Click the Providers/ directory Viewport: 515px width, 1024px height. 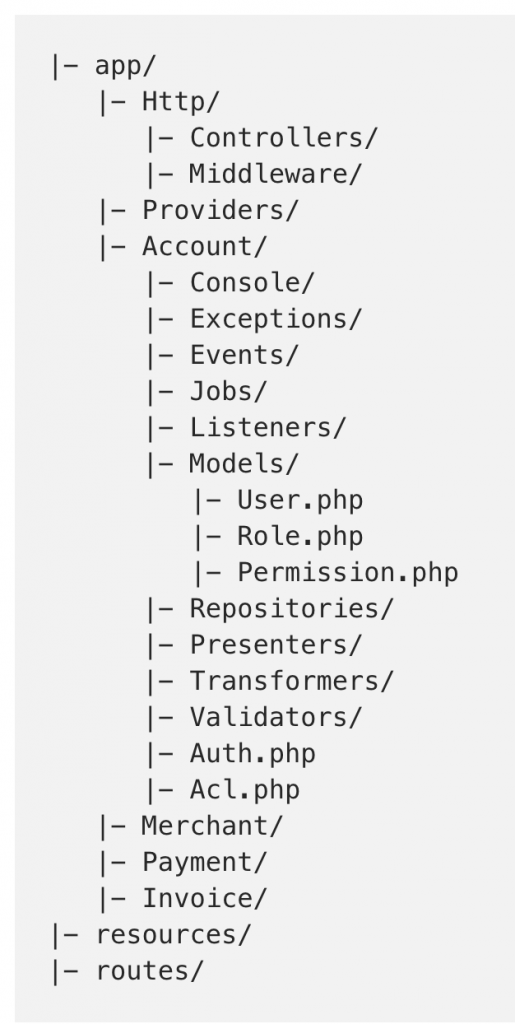tap(220, 210)
